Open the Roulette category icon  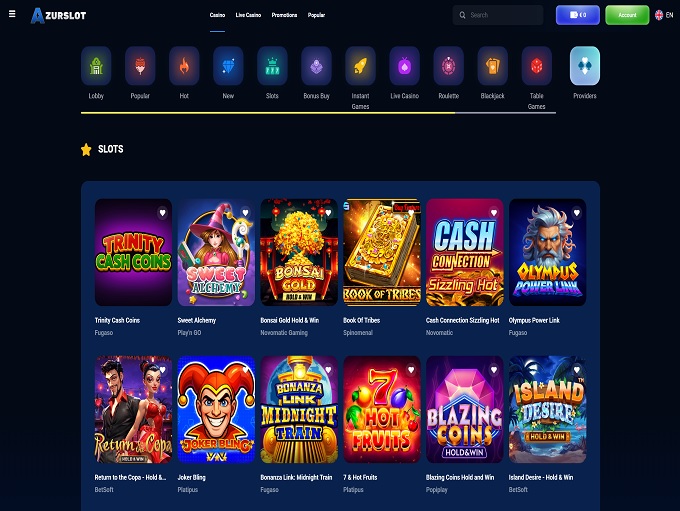pos(448,66)
